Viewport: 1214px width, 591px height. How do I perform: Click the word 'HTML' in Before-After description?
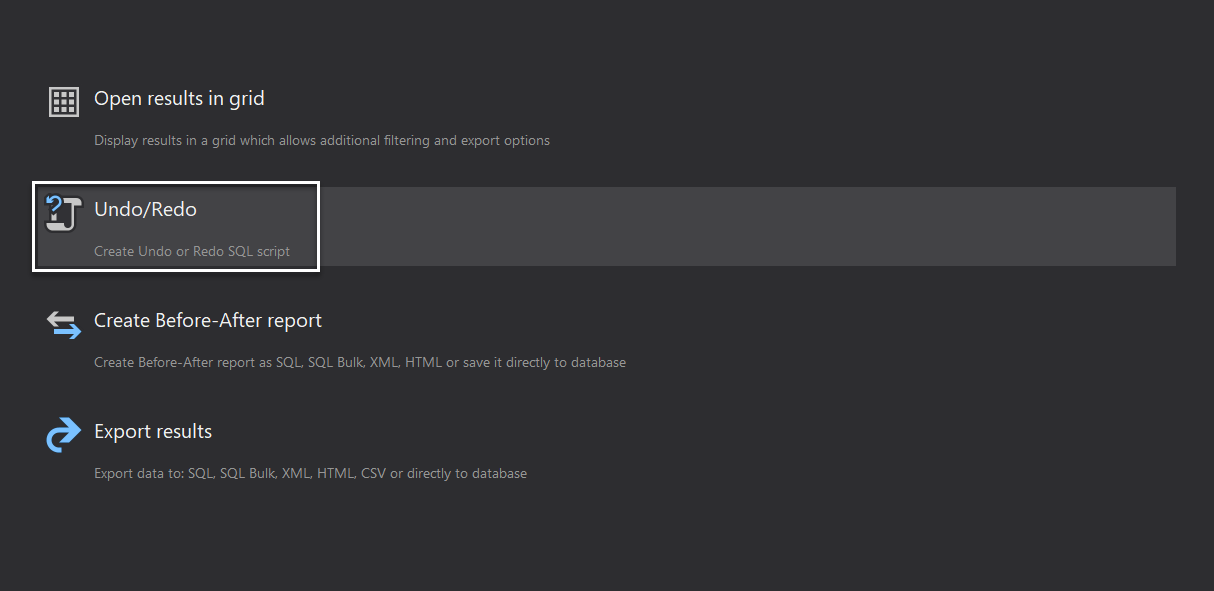(x=423, y=362)
